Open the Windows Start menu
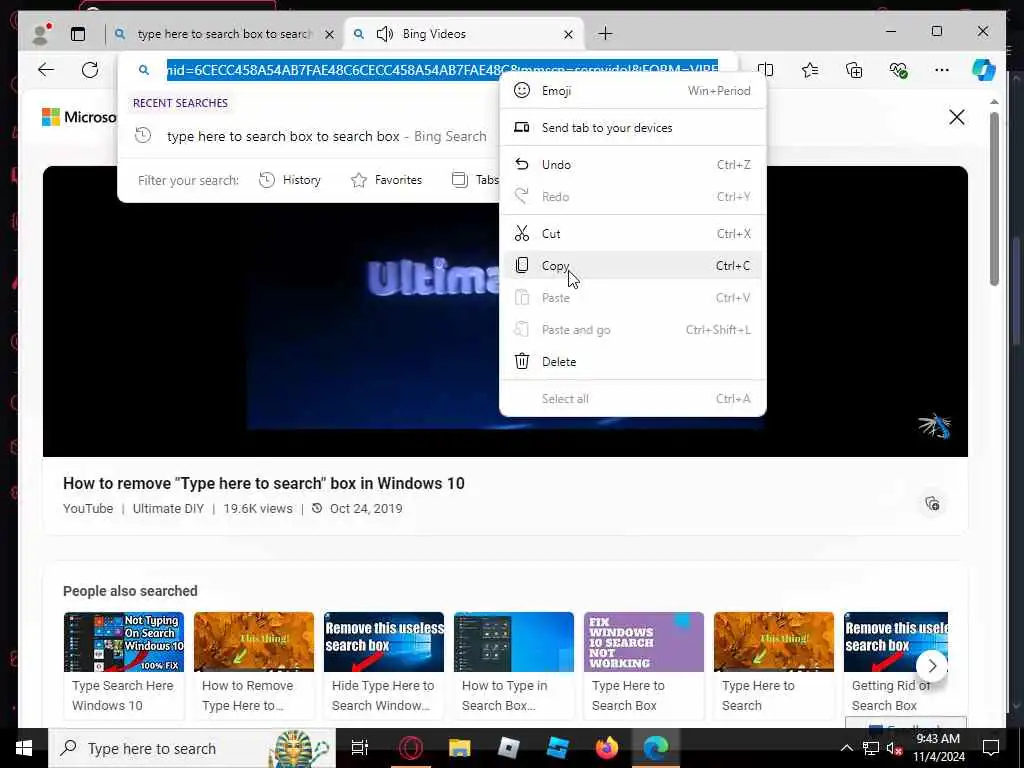 coord(24,748)
